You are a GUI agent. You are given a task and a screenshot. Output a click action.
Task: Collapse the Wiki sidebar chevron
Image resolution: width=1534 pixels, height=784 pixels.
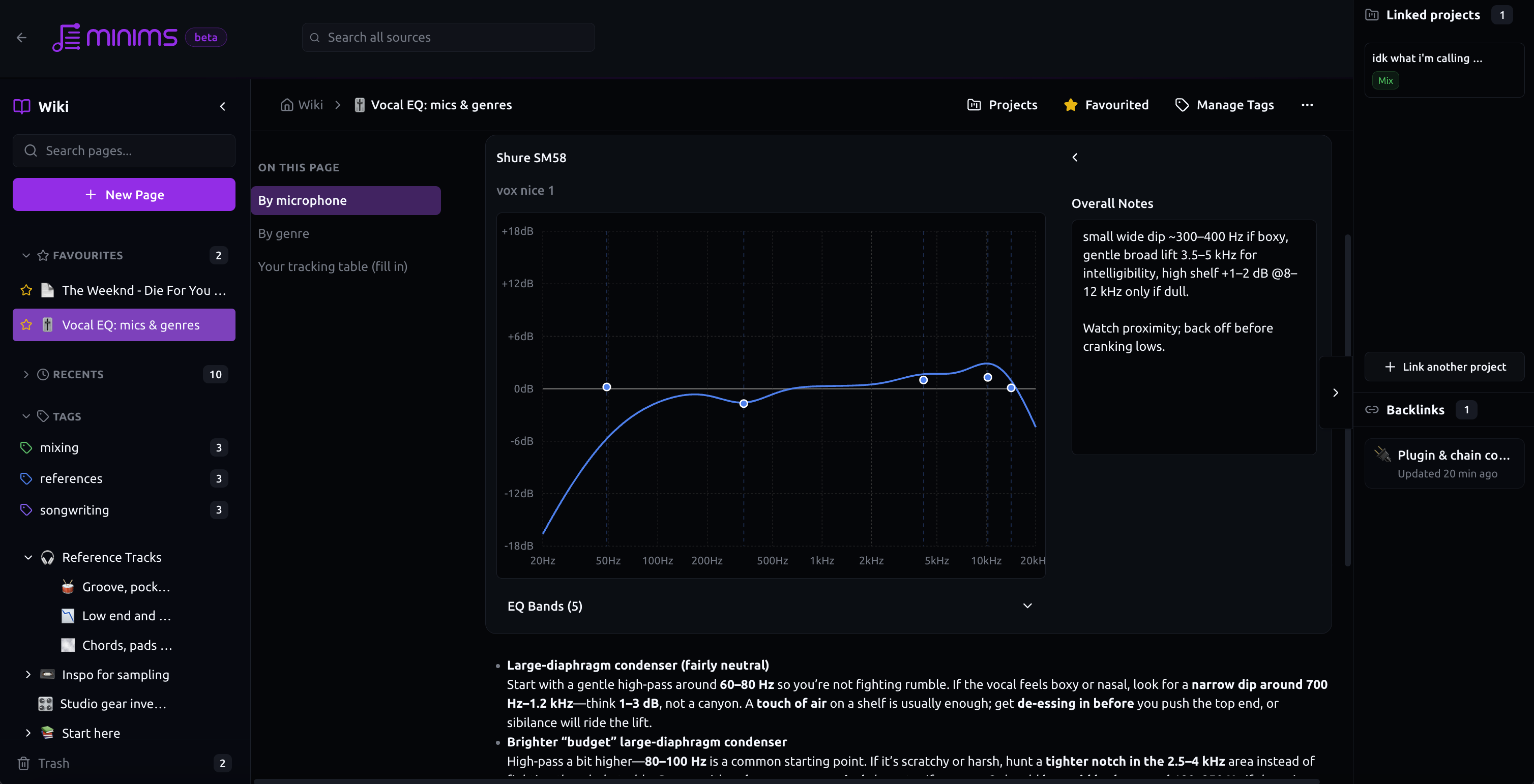[x=223, y=107]
